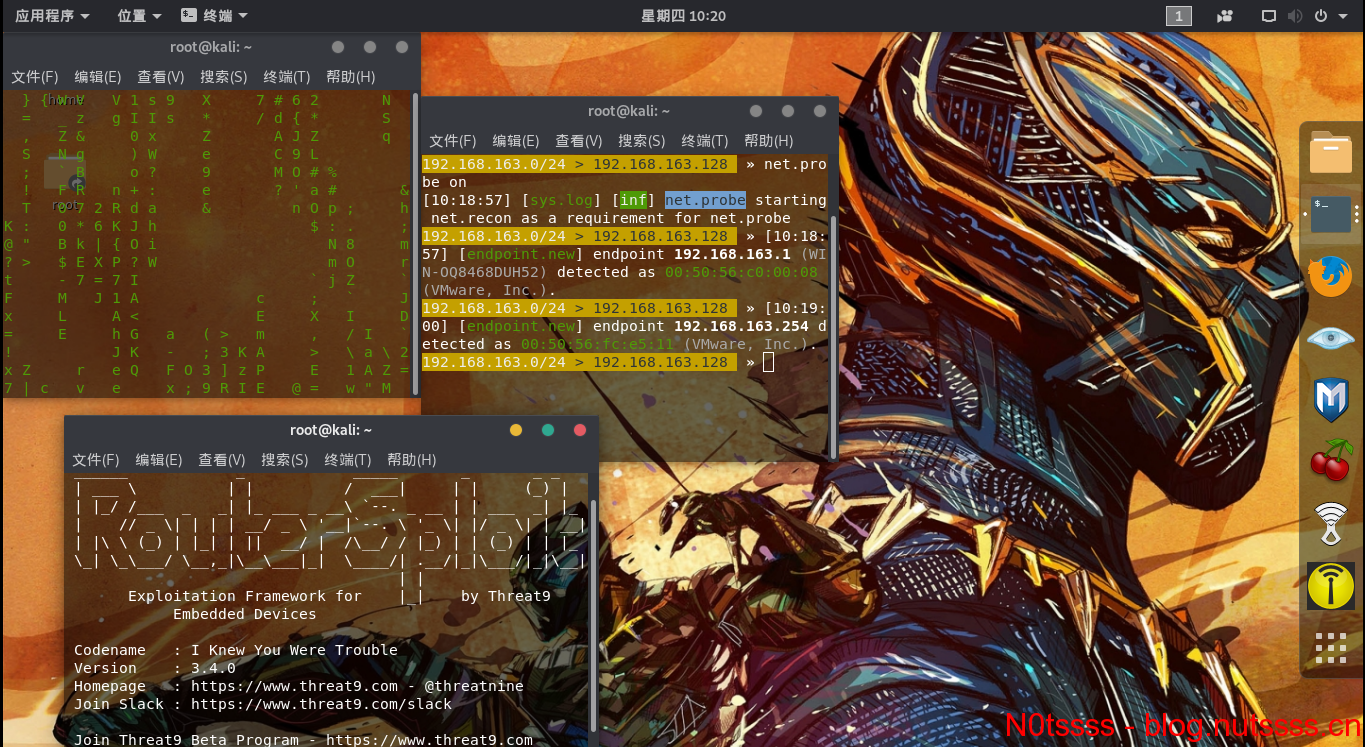
Task: Open Firefox from the dock
Action: pos(1331,277)
